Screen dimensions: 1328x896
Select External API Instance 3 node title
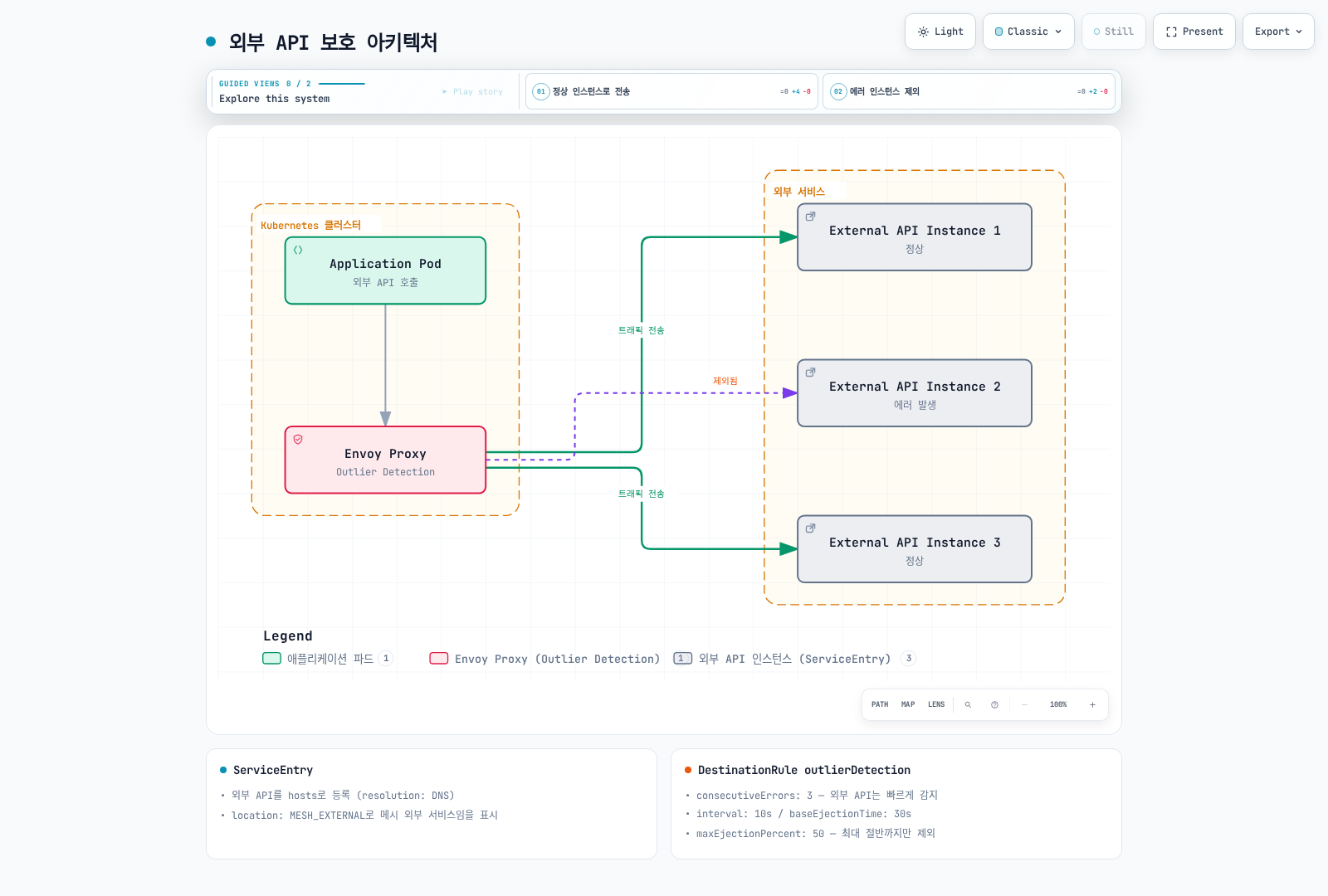(x=915, y=543)
